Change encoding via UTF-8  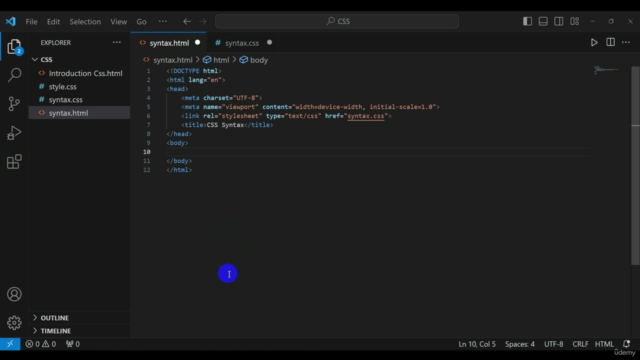pos(553,344)
